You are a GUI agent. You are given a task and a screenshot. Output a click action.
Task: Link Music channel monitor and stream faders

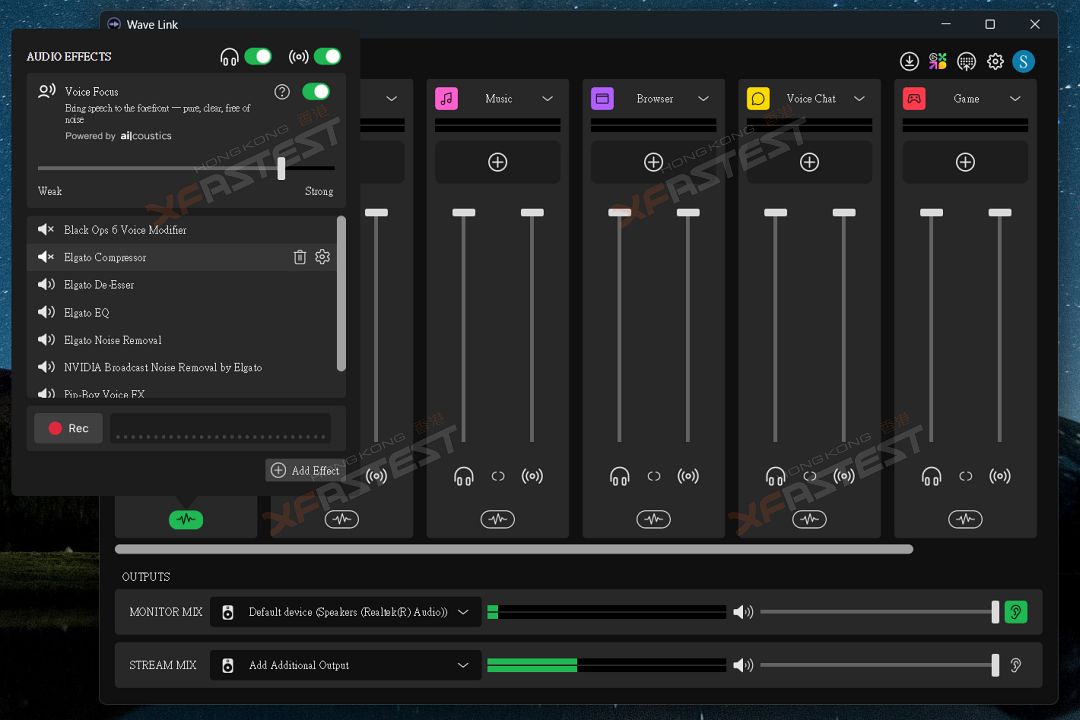click(x=498, y=476)
